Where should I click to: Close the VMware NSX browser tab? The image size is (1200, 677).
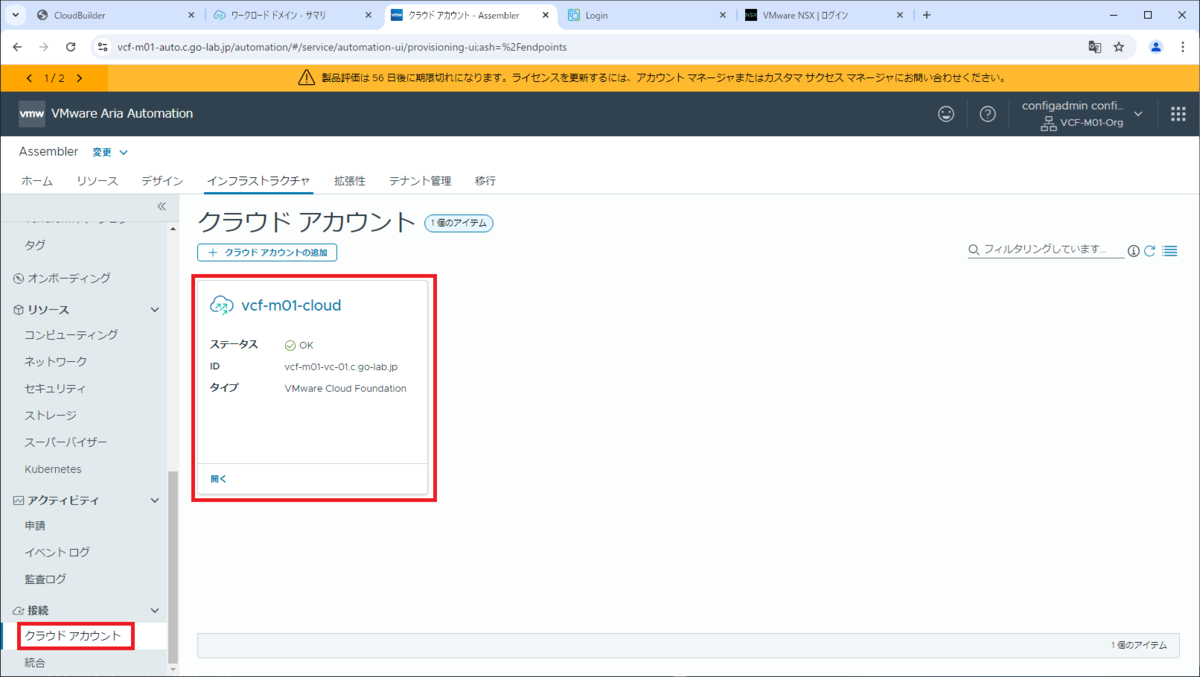pos(900,15)
